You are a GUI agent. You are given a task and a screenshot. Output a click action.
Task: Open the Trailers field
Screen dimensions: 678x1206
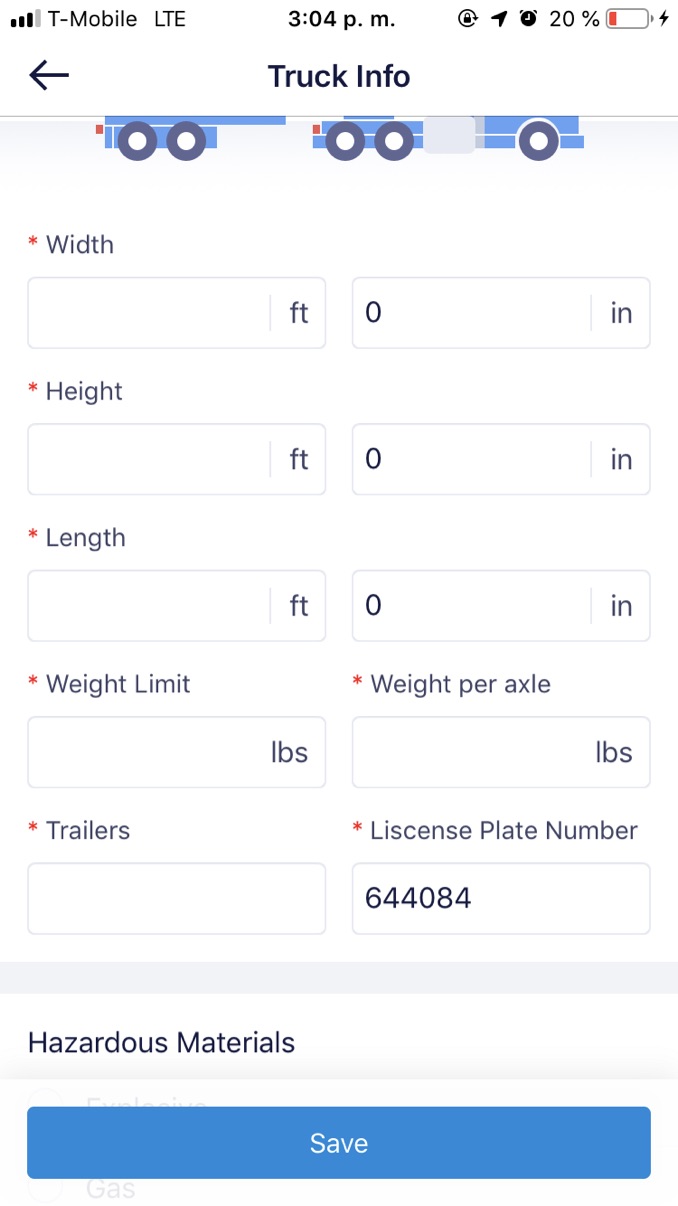pos(176,898)
